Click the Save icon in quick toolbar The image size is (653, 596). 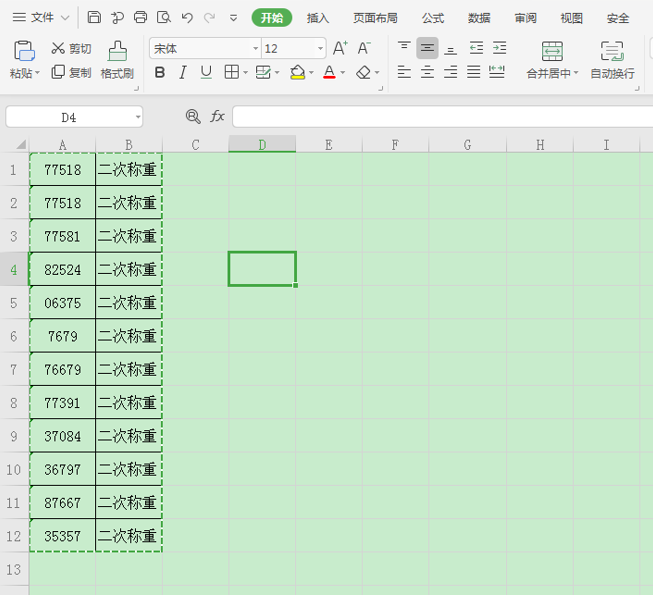pyautogui.click(x=94, y=17)
